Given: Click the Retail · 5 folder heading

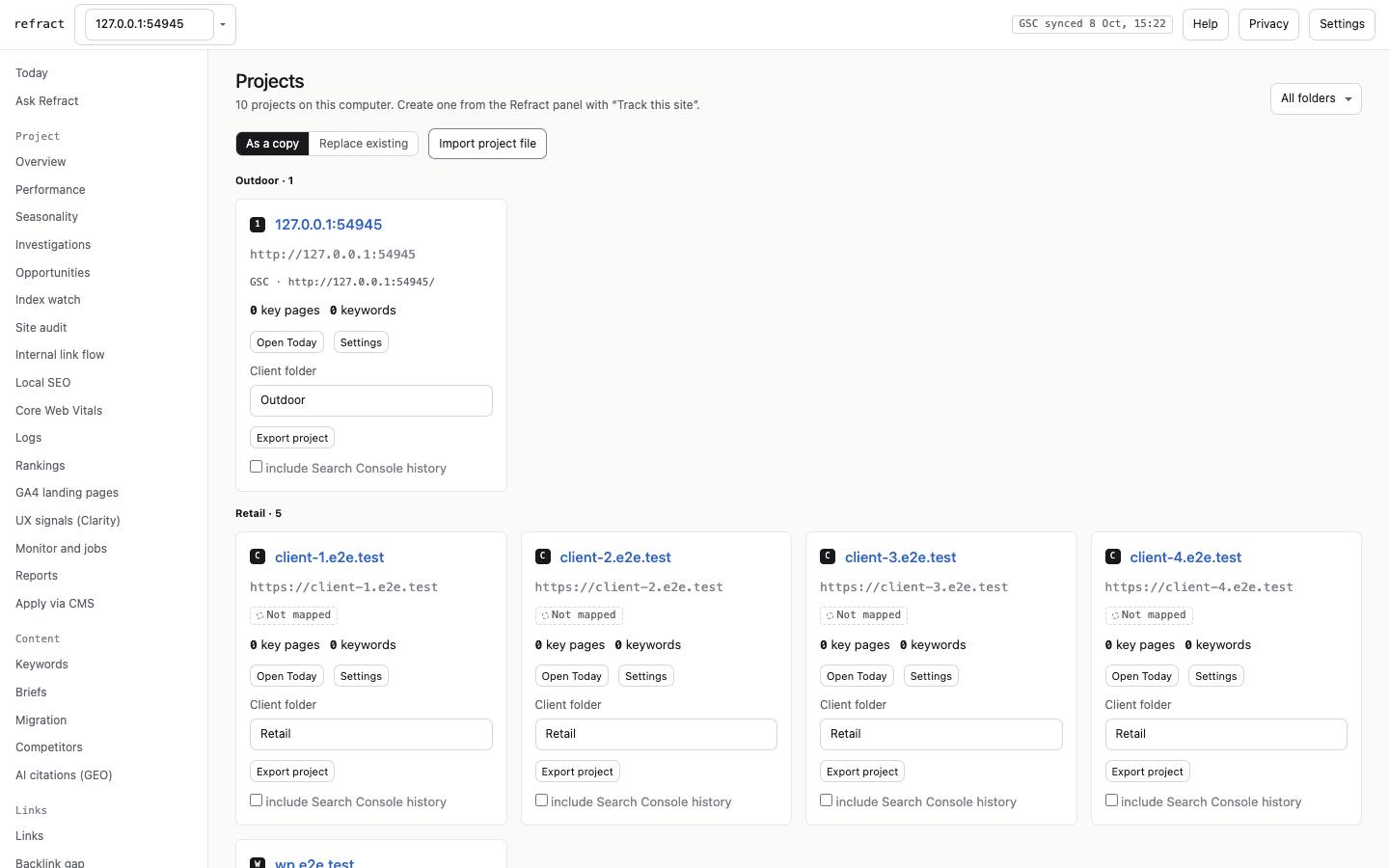Looking at the screenshot, I should (259, 513).
